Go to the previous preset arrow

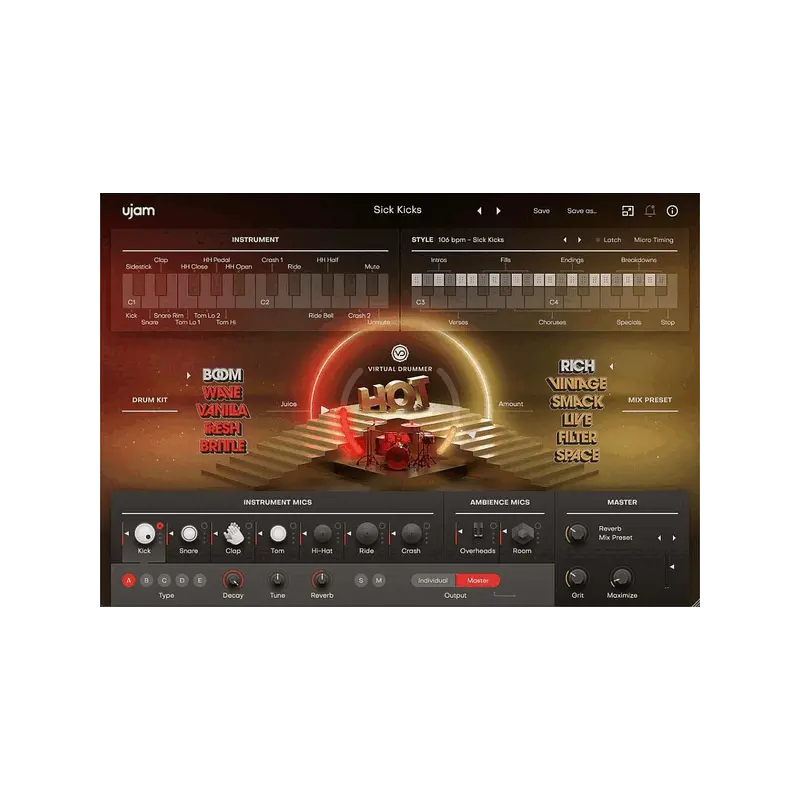tap(480, 211)
